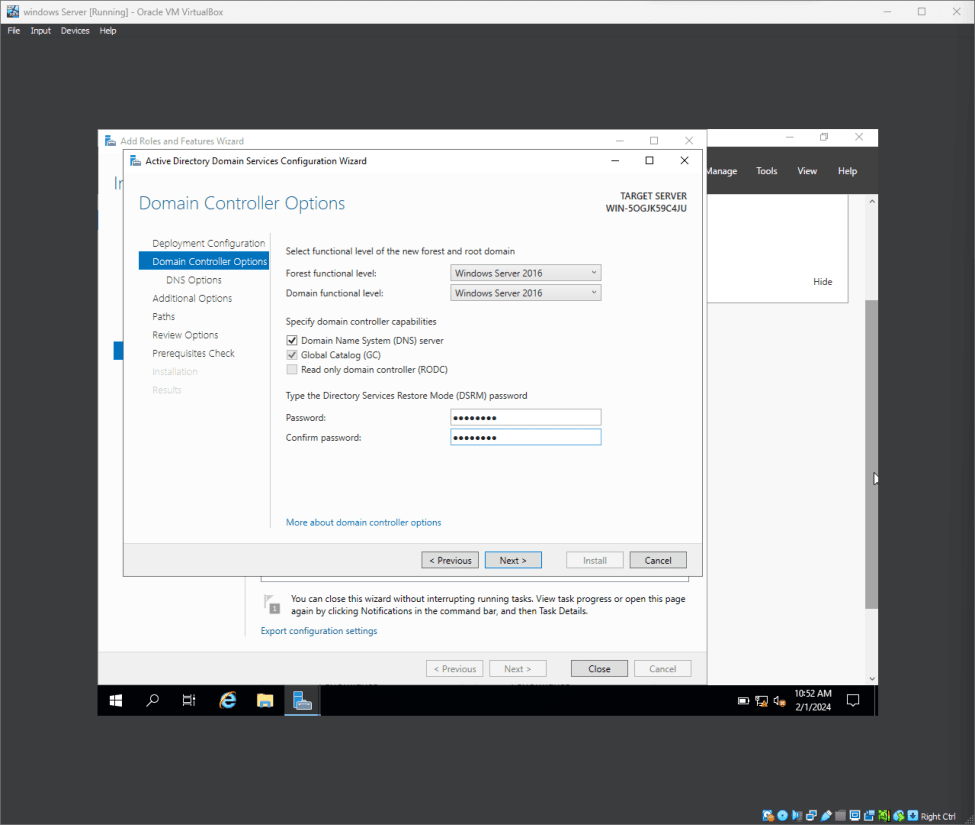
Task: Open clock showing 10:52 AM 2/1/2024
Action: pos(813,700)
